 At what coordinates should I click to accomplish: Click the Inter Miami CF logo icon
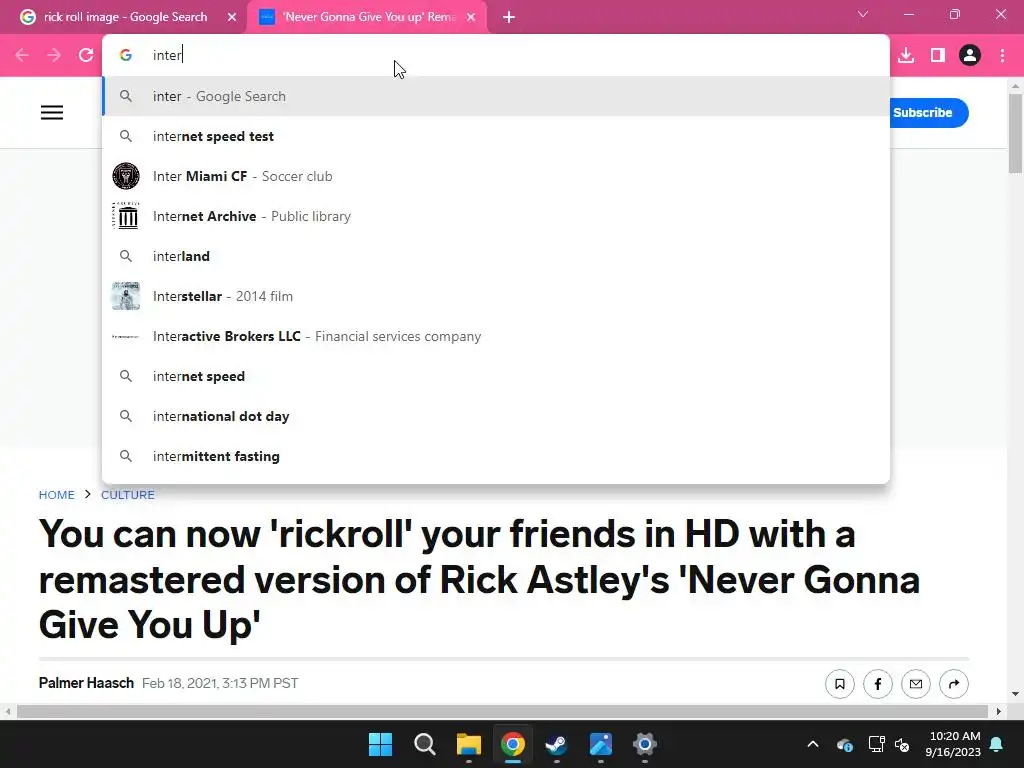pos(126,176)
